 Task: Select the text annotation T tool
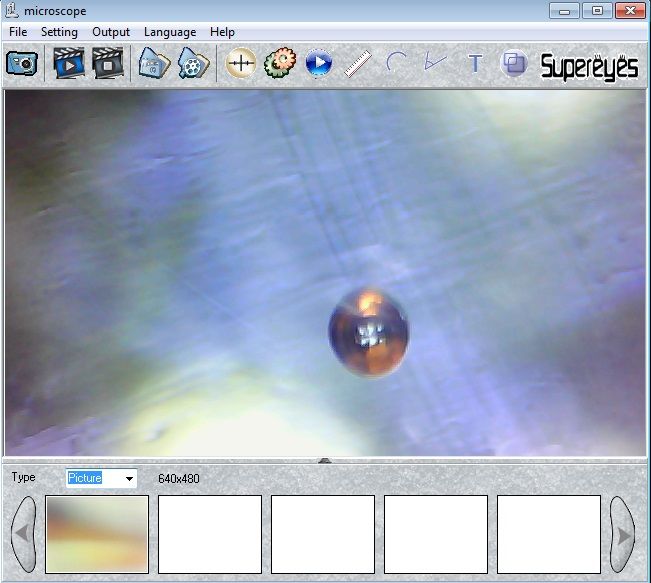click(x=475, y=64)
